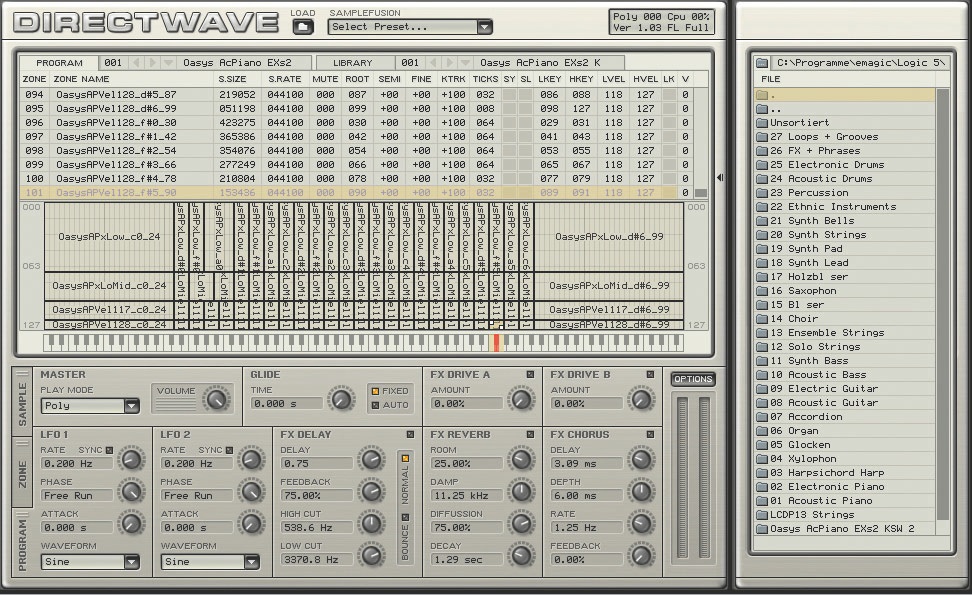
Task: Open the program list down arrow
Action: (167, 63)
